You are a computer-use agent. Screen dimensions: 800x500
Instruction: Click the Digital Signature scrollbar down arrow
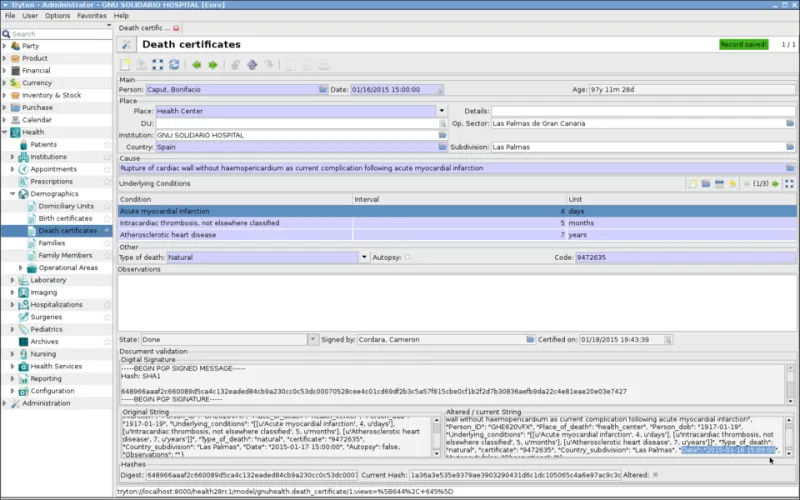point(790,402)
